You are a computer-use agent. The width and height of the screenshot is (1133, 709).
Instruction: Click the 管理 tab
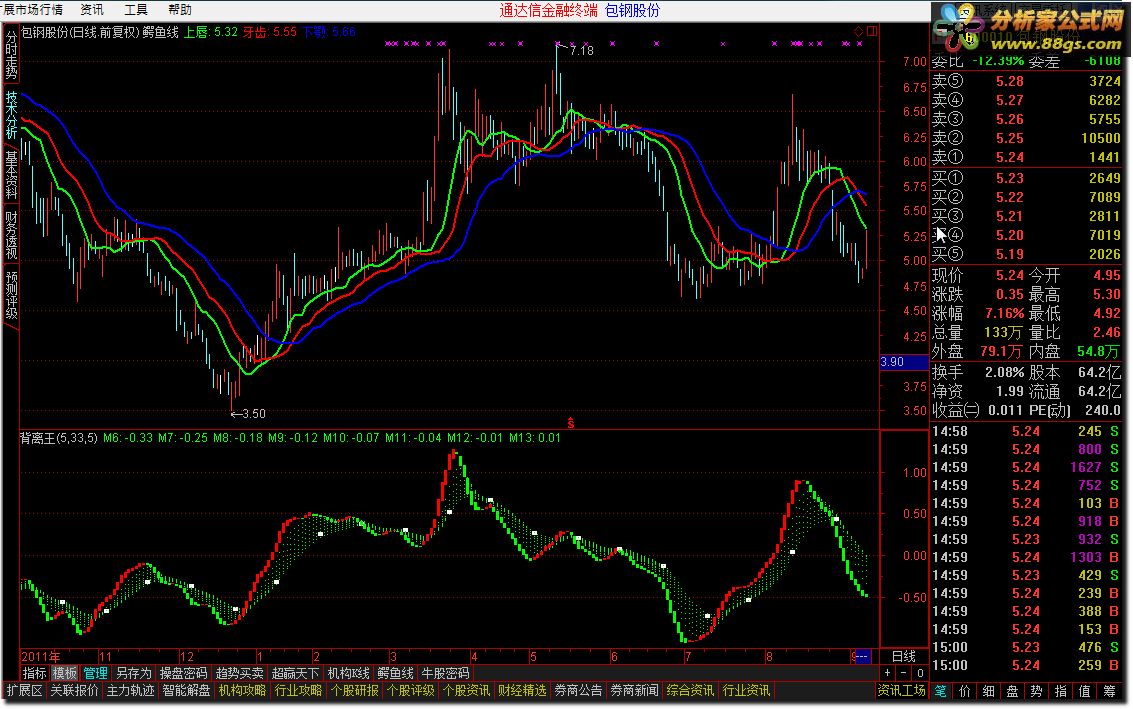point(95,673)
